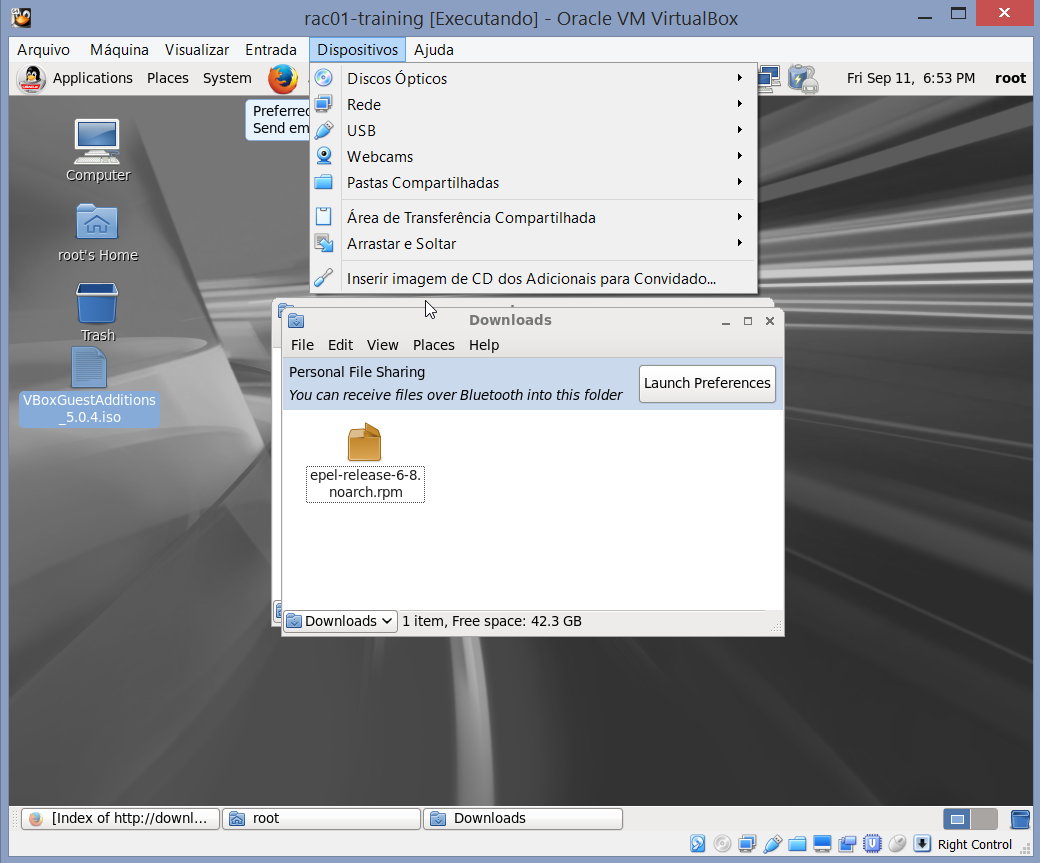Click the battery power icon in GNOME panel
Viewport: 1040px width, 863px height.
click(803, 78)
